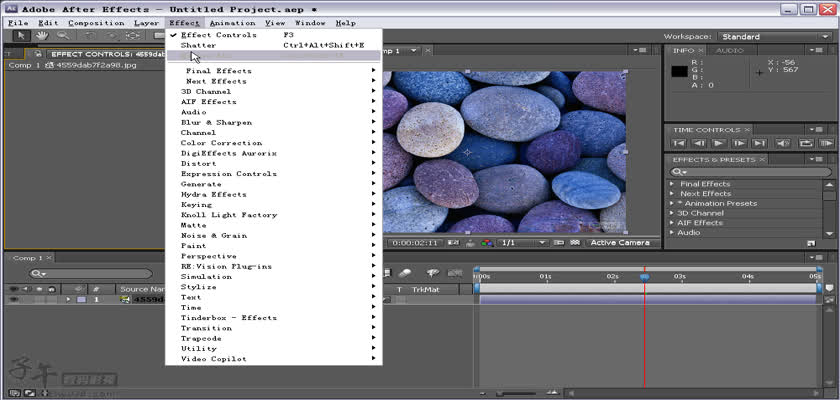Open Time Controls panel options menu
This screenshot has width=840, height=400.
pos(816,130)
